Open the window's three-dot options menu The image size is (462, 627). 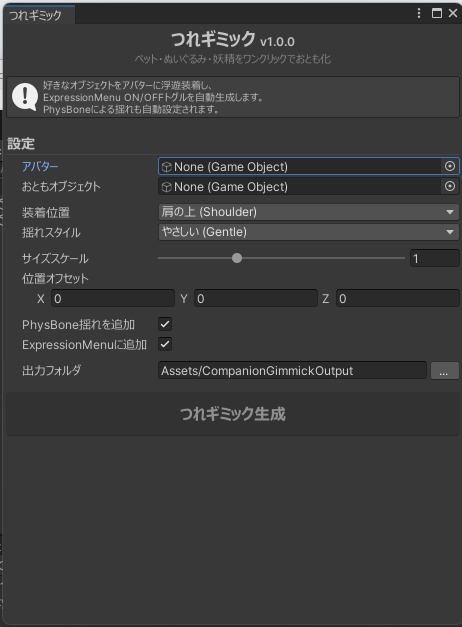click(x=418, y=13)
